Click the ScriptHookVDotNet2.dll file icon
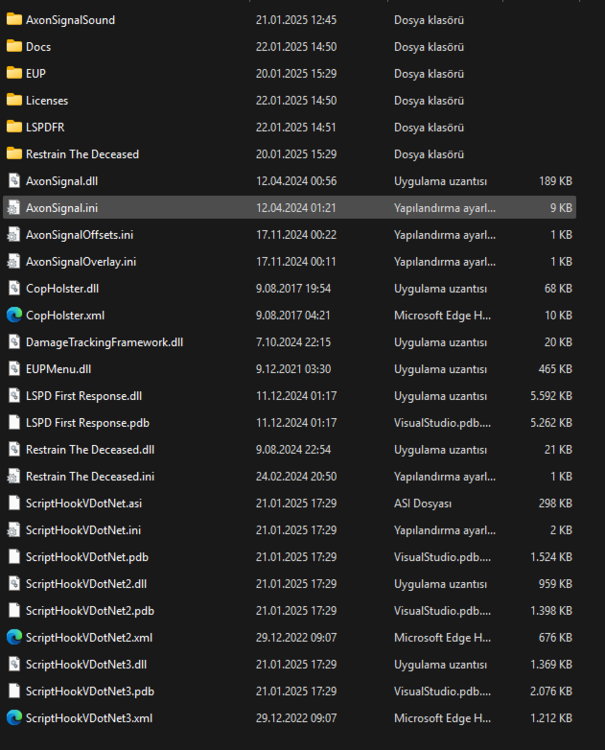The width and height of the screenshot is (605, 750). 14,584
